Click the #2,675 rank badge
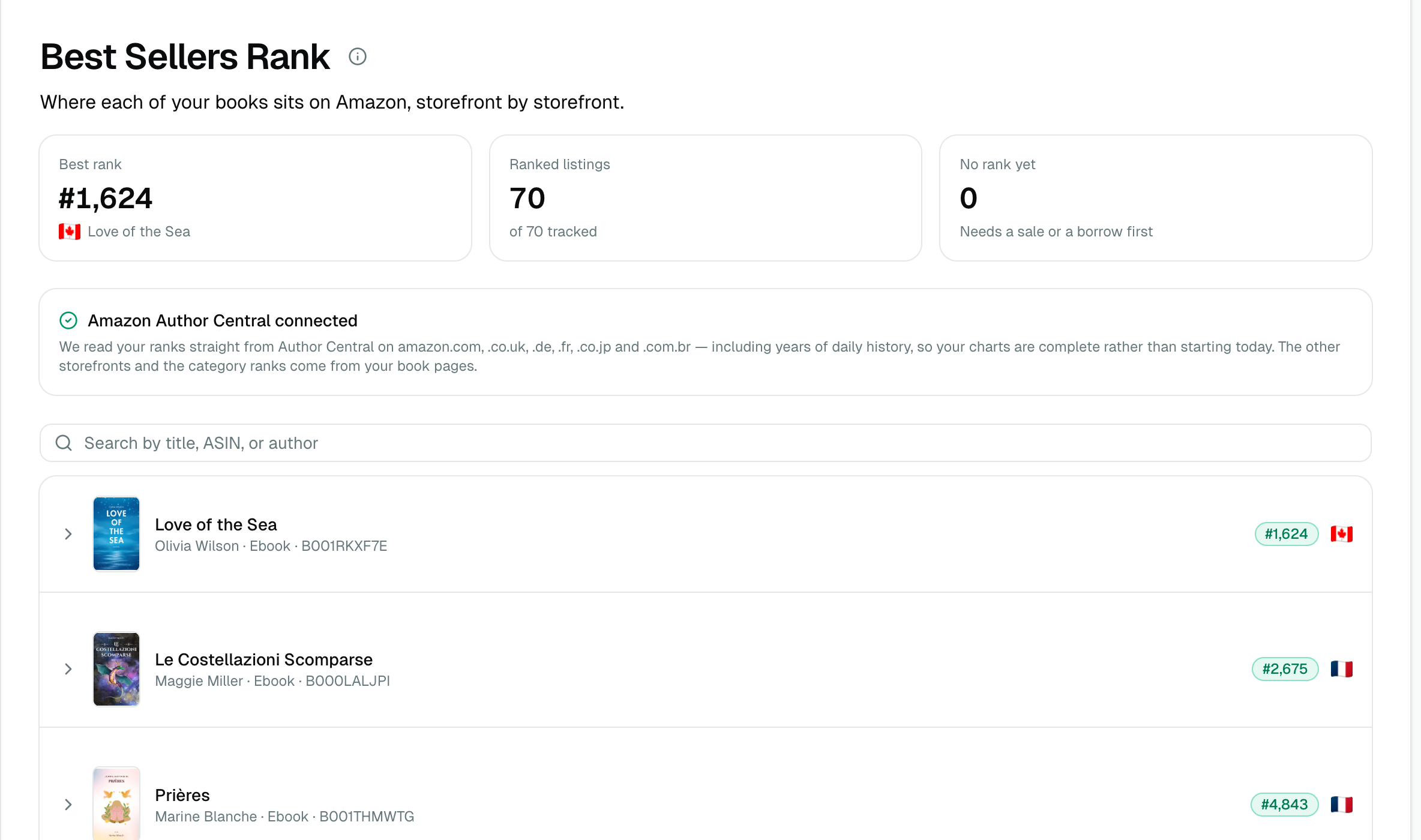Viewport: 1421px width, 840px height. click(x=1285, y=669)
